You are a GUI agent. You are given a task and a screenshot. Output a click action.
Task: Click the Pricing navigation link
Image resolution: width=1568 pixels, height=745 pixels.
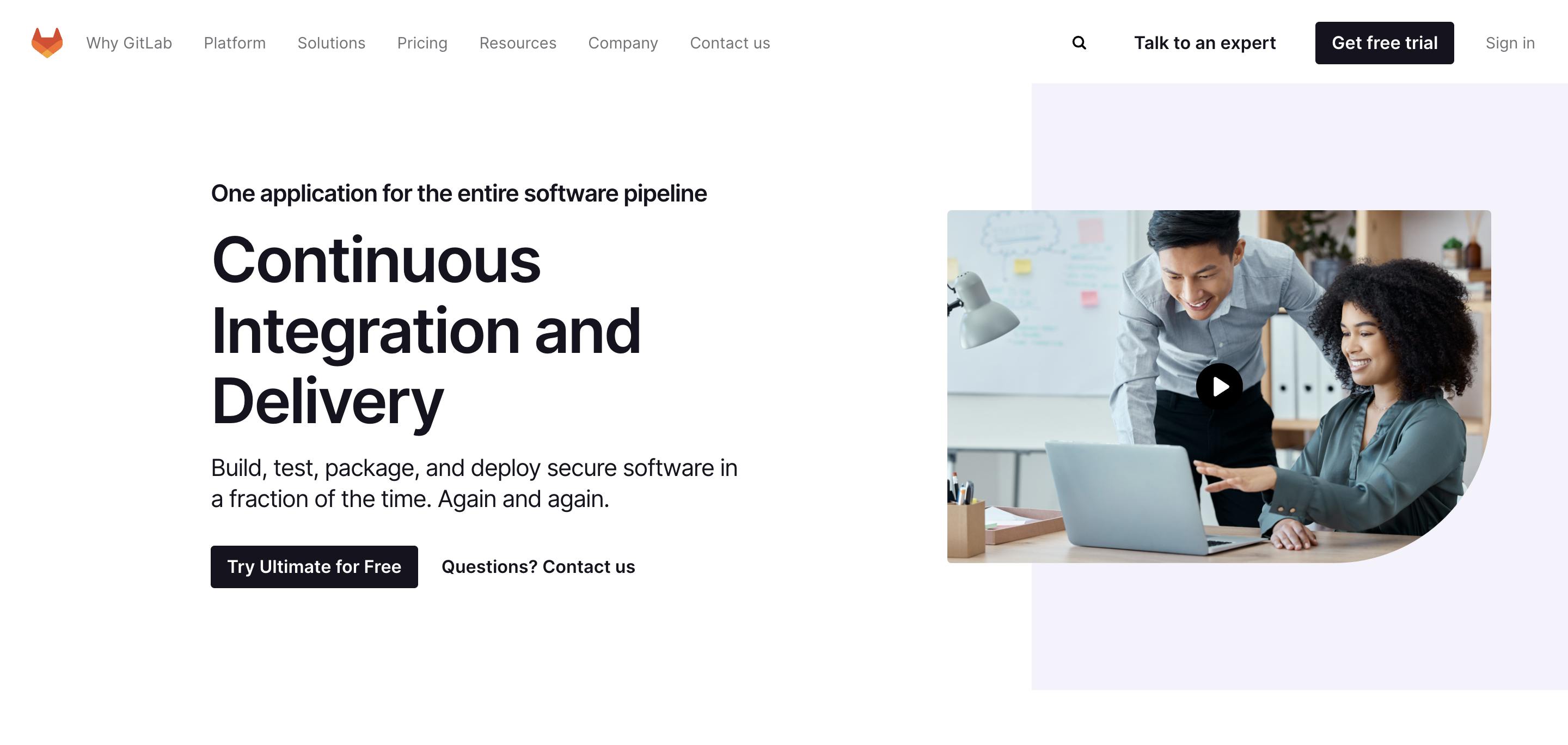pos(422,42)
